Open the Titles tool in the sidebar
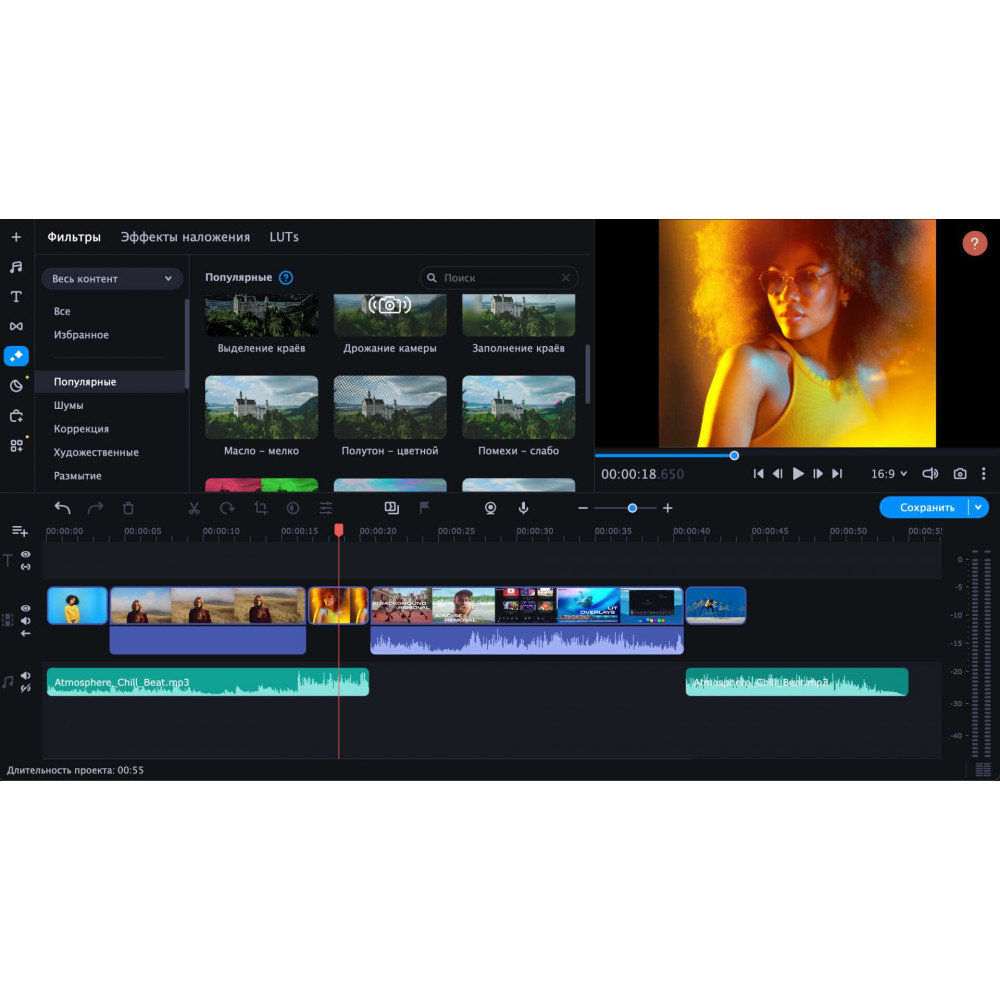The image size is (1000, 1000). [16, 297]
